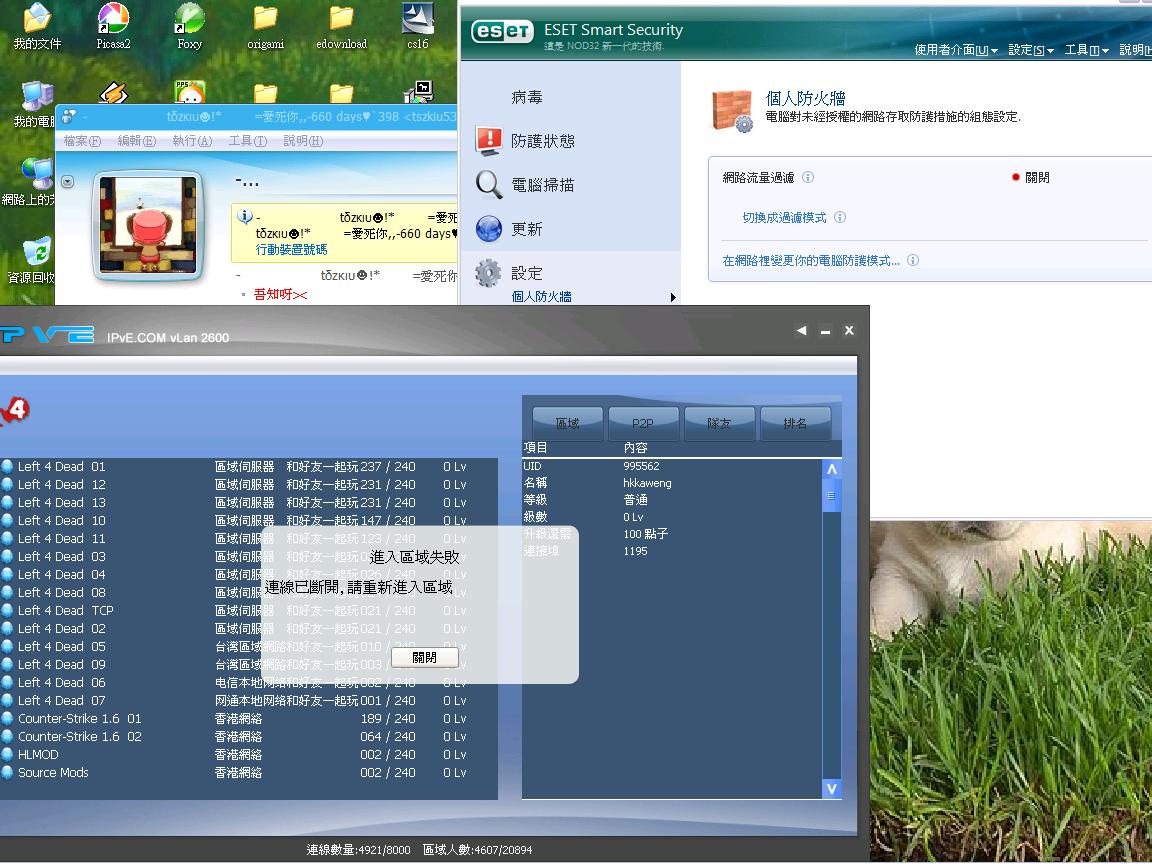This screenshot has height=864, width=1152.
Task: Click the Personal Firewall brick-wall icon
Action: pos(732,107)
